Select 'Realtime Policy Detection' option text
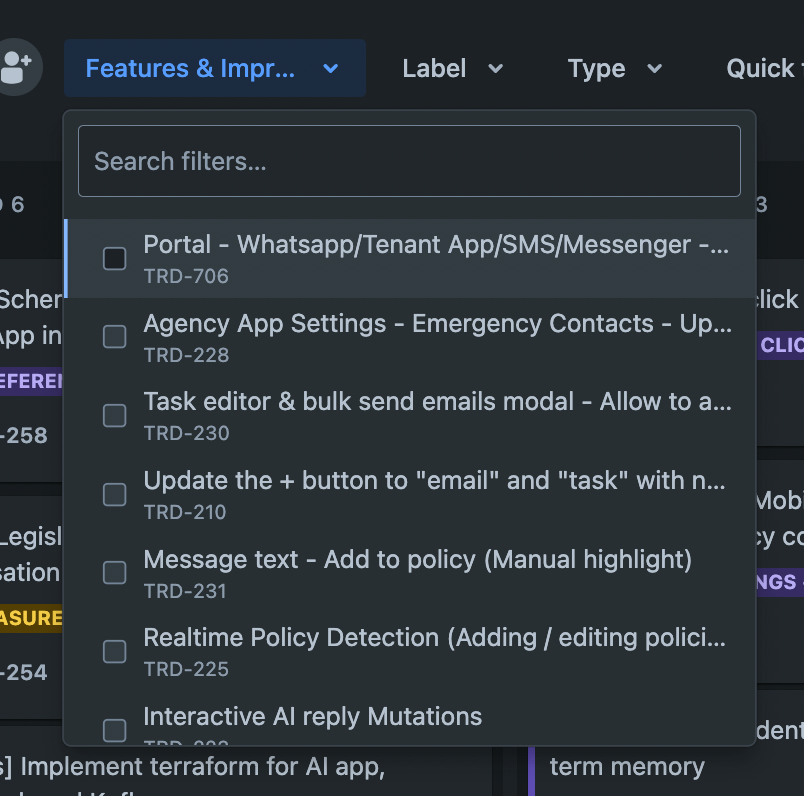Viewport: 804px width, 796px height. tap(435, 638)
